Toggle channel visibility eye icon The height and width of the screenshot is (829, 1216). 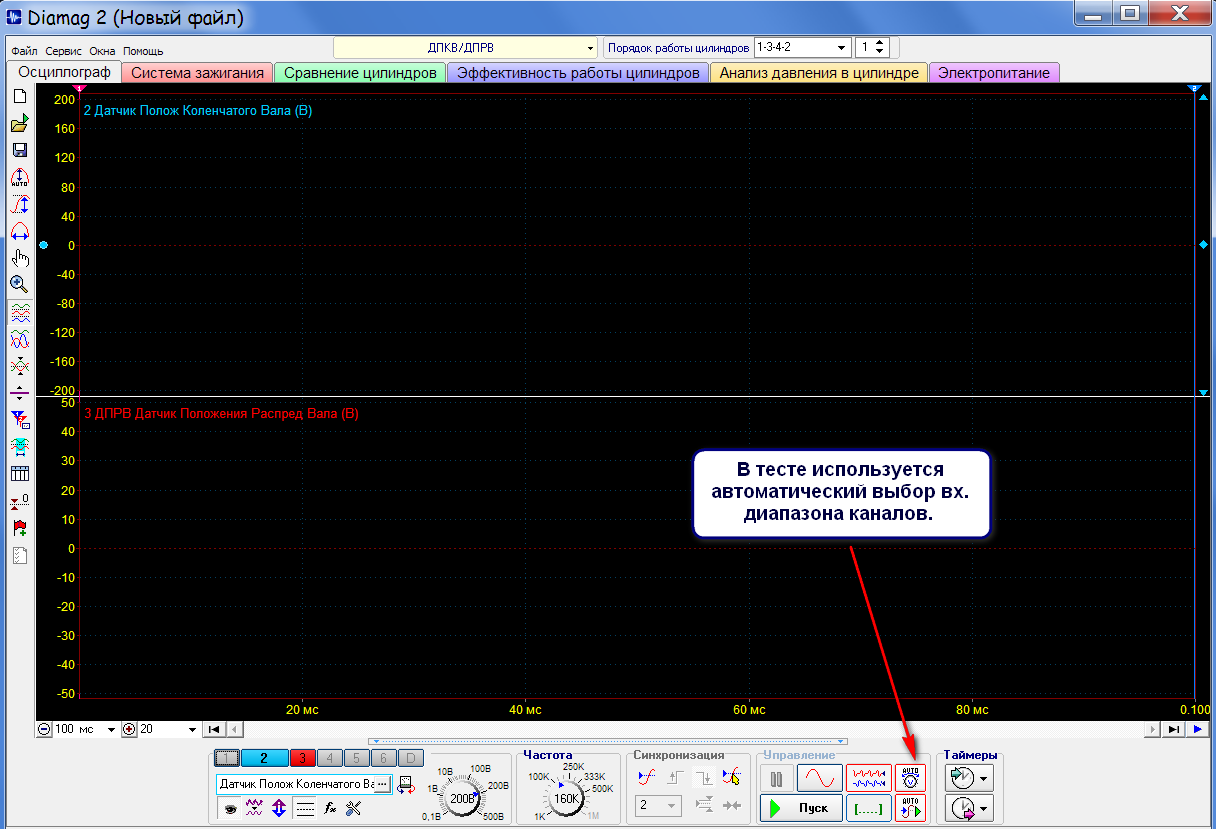coord(230,808)
